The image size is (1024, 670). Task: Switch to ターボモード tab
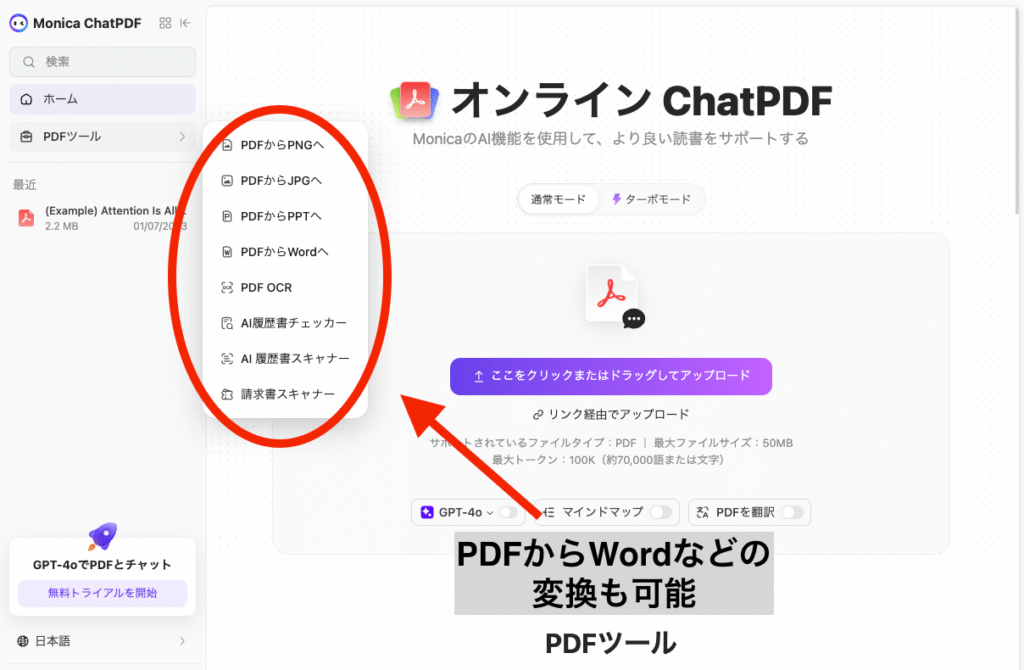[651, 200]
